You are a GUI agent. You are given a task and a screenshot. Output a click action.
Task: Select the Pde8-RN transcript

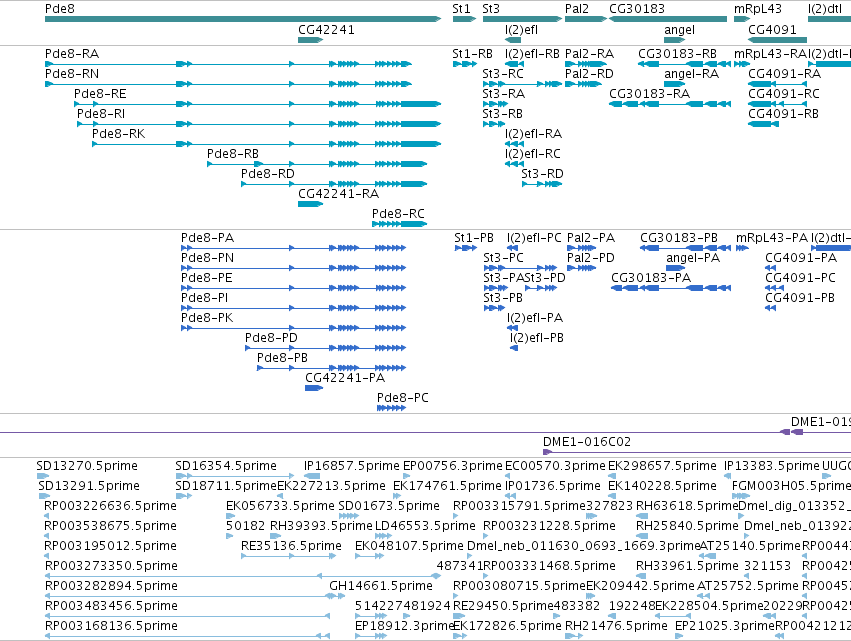pos(228,84)
